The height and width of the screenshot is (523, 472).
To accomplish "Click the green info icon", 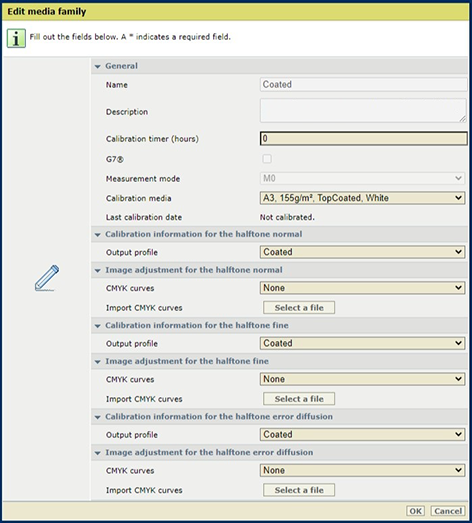I will tap(16, 38).
